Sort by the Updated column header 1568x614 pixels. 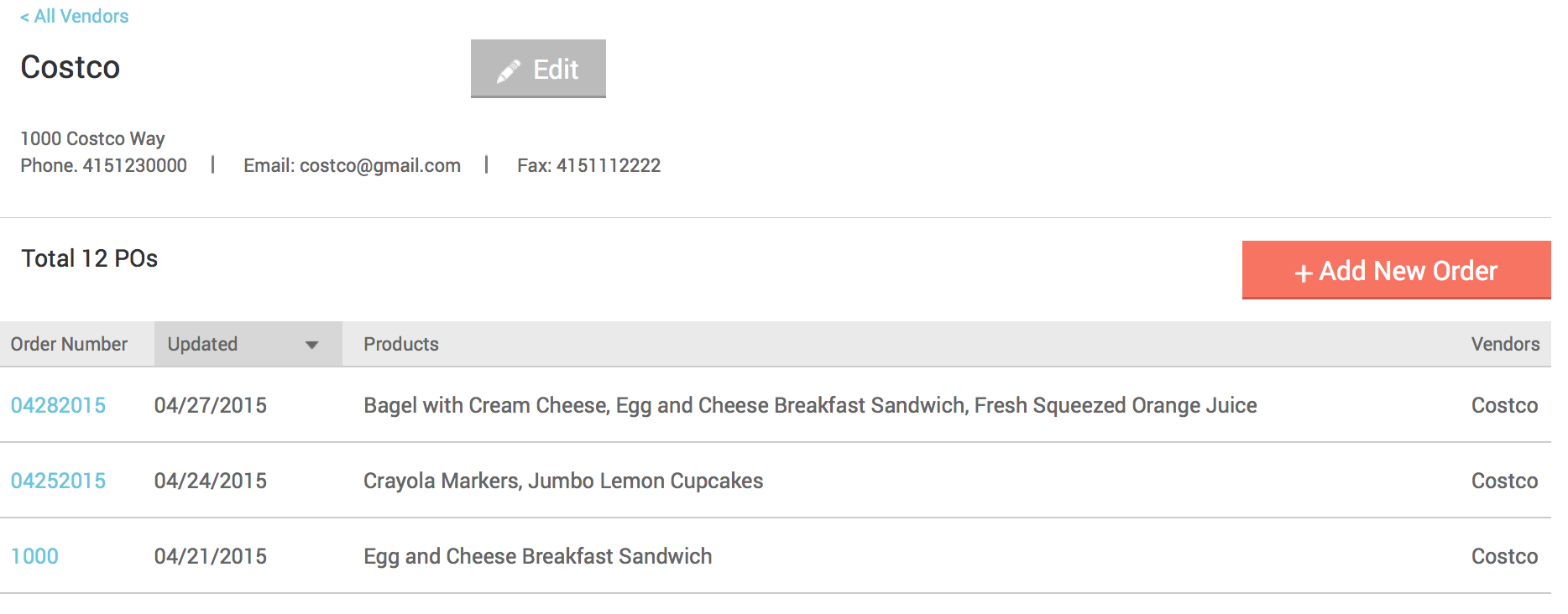(248, 344)
